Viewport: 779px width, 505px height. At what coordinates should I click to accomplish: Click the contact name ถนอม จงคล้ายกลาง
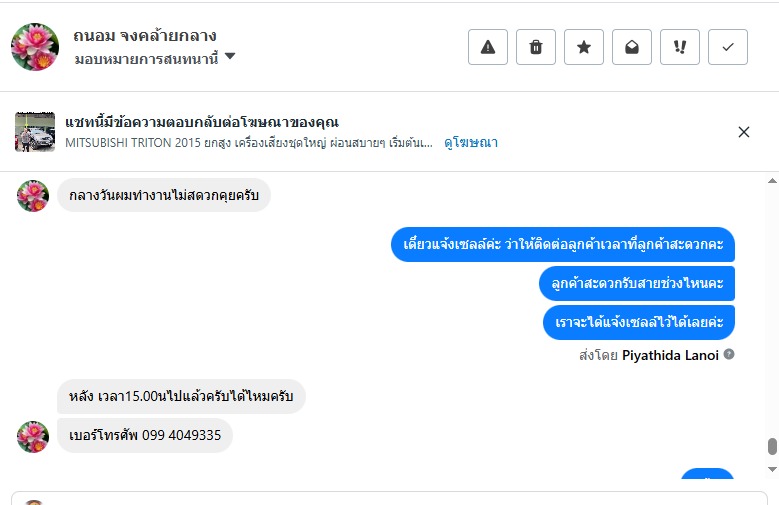[145, 36]
